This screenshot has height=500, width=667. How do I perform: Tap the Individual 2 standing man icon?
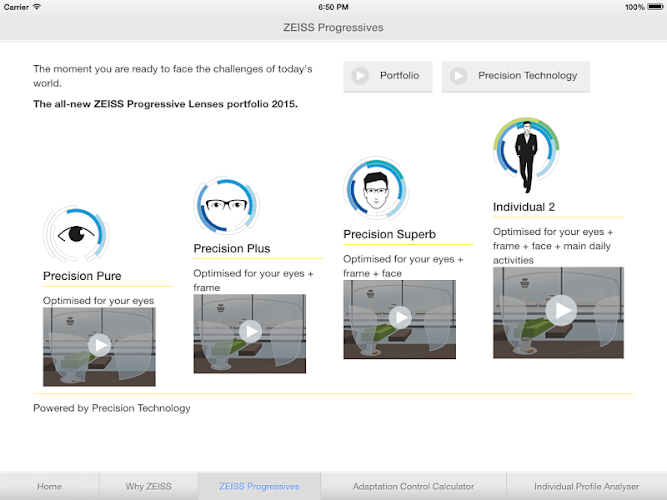coord(526,155)
